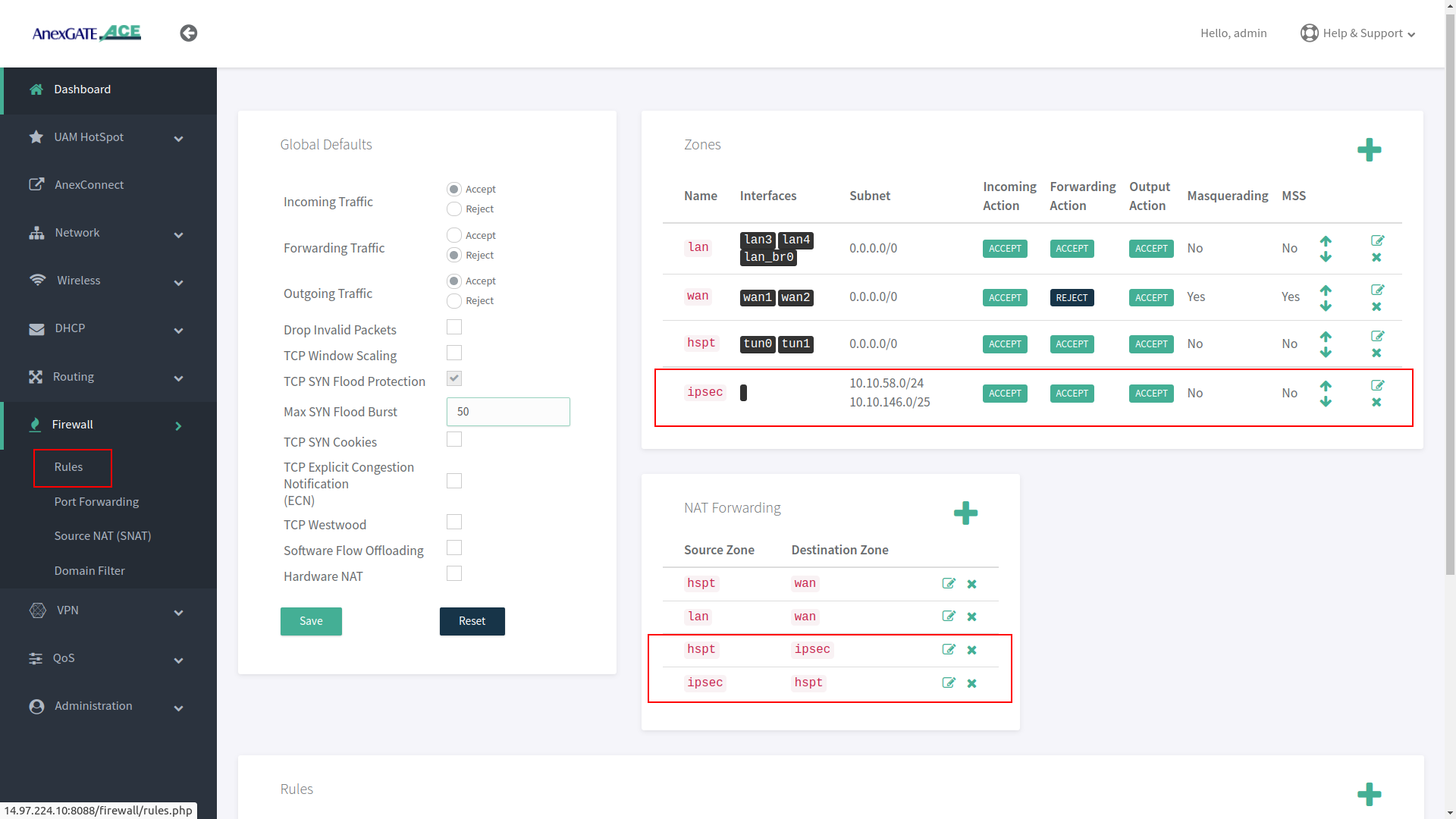Expand the VPN sidebar section
Screen dimensions: 1456x819
click(x=108, y=610)
